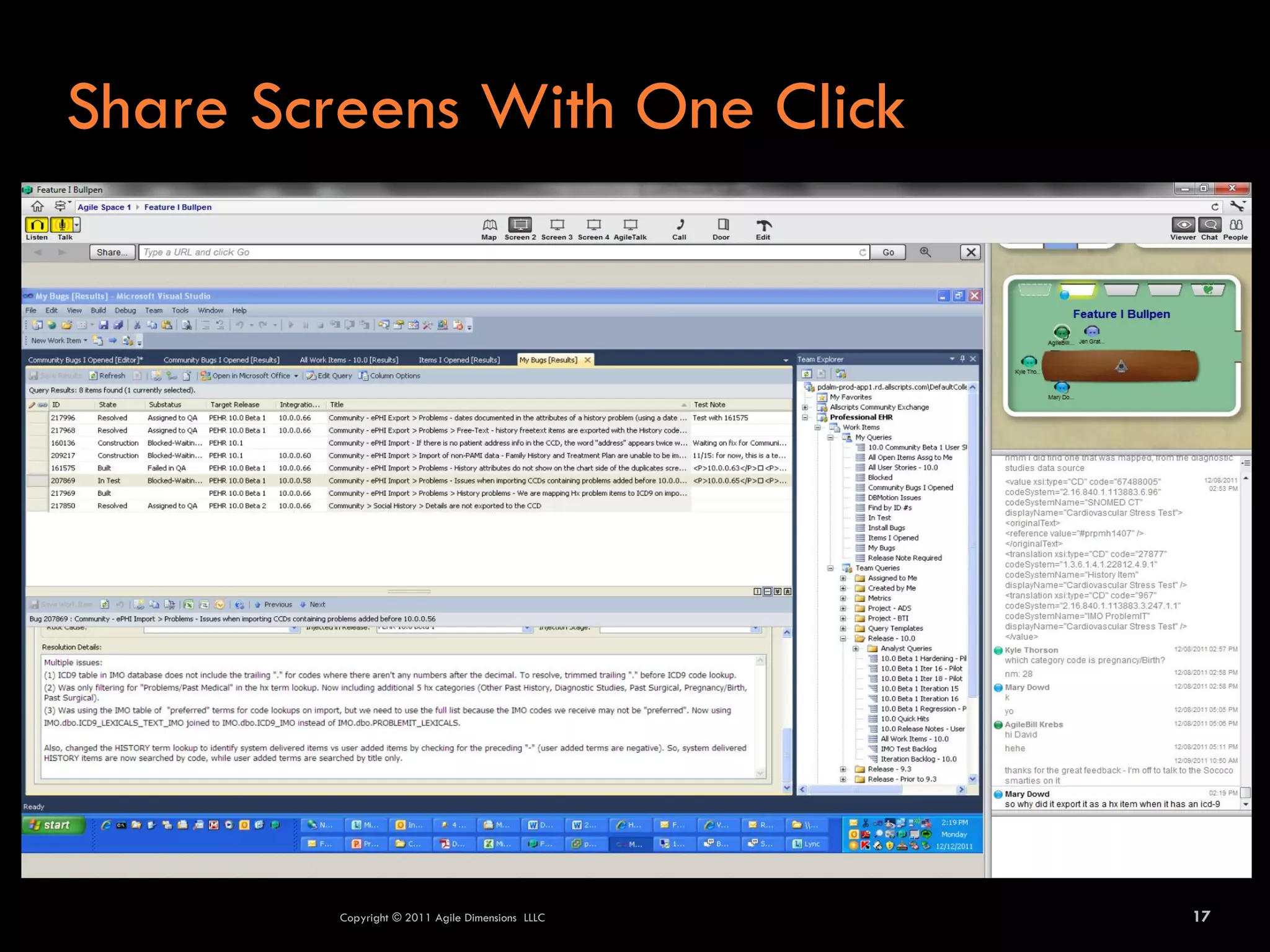1270x952 pixels.
Task: Expand the Assigned to Me folder
Action: click(x=843, y=578)
